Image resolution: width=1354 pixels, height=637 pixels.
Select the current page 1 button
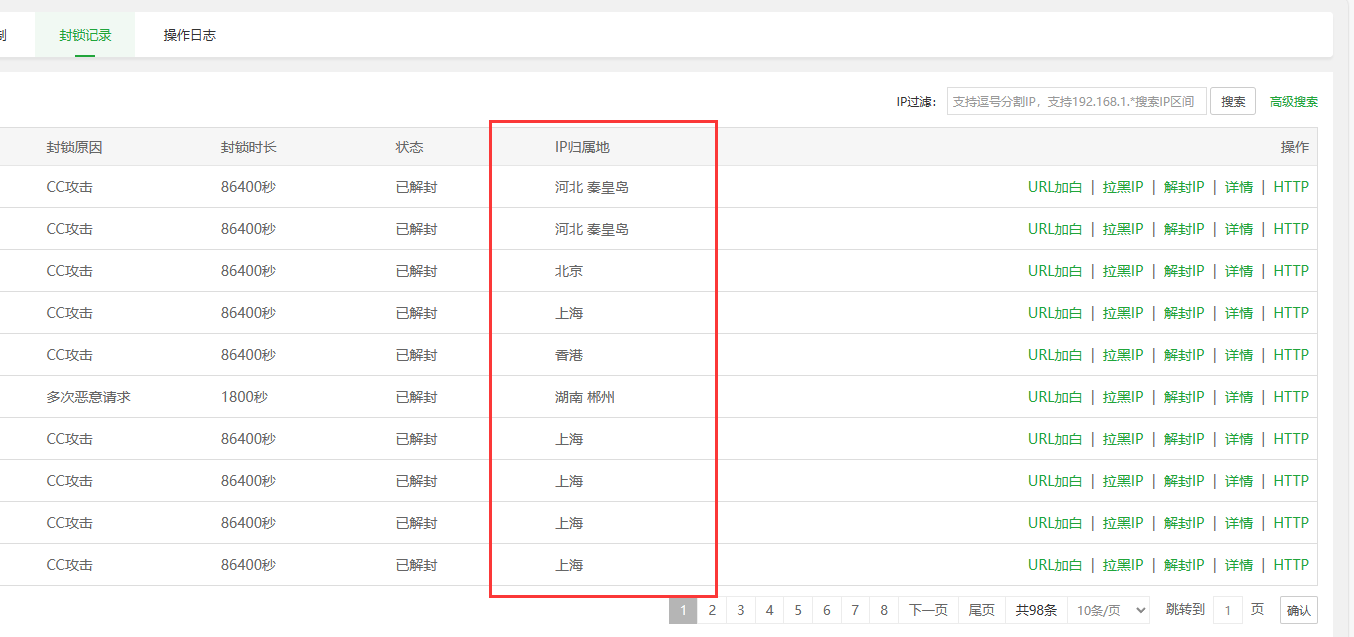[683, 610]
